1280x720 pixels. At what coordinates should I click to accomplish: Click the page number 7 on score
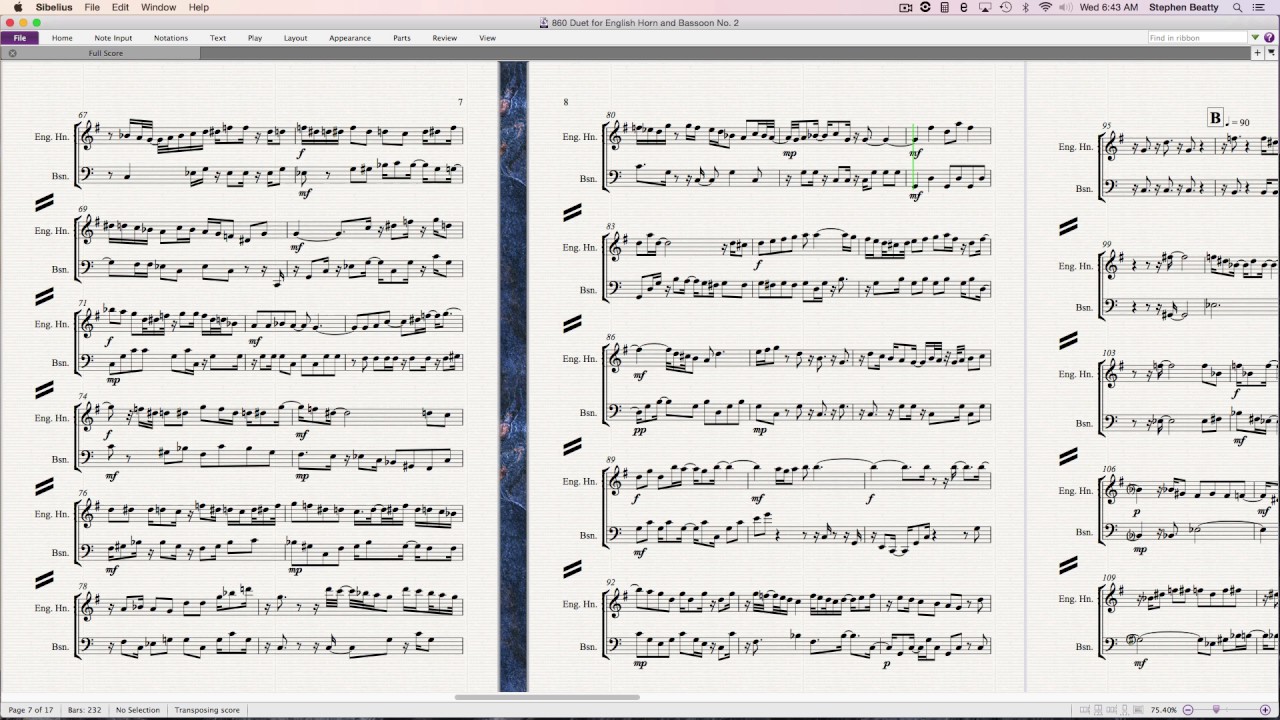pos(460,102)
